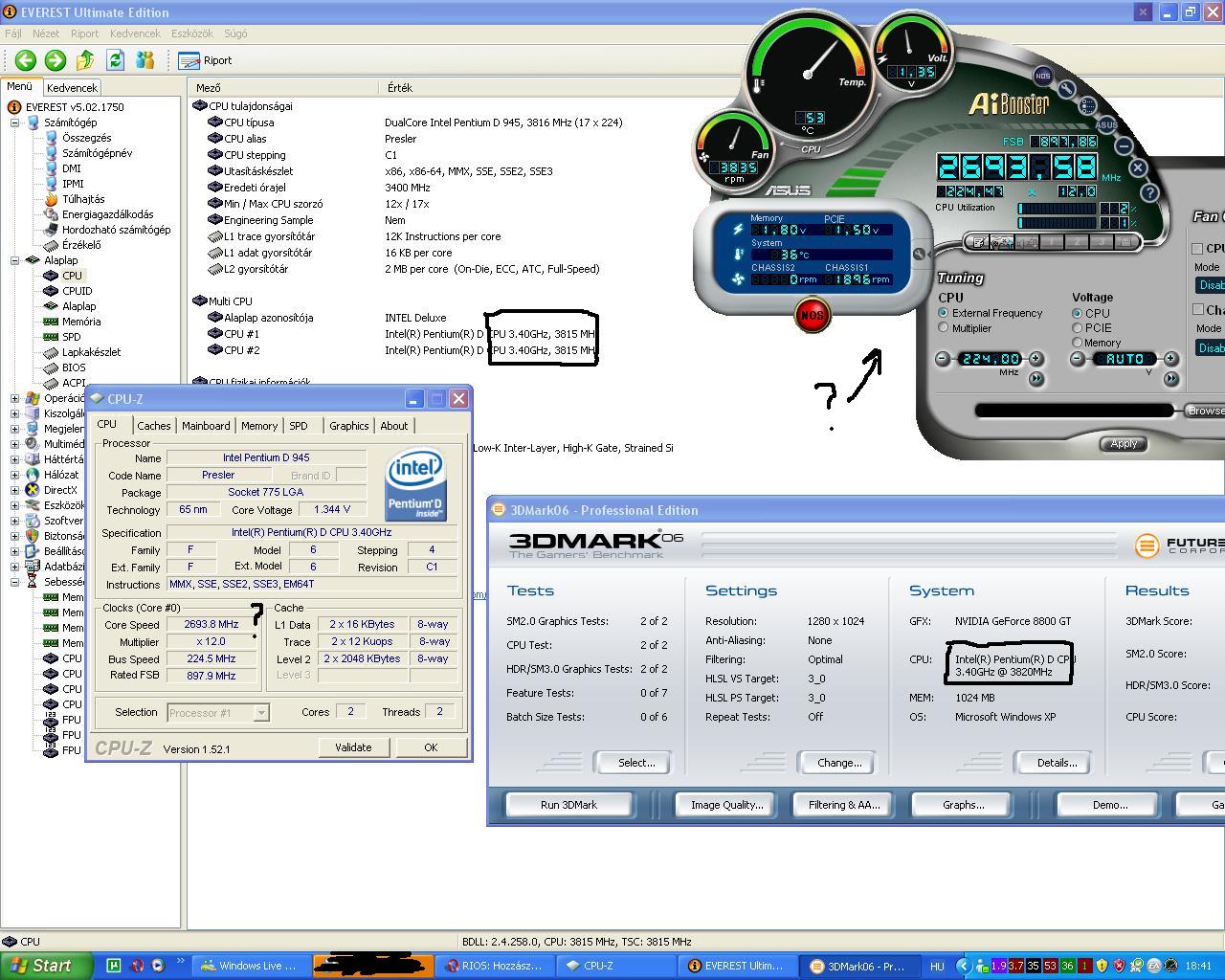
Task: Refresh the EVEREST page via toolbar icon
Action: 115,60
